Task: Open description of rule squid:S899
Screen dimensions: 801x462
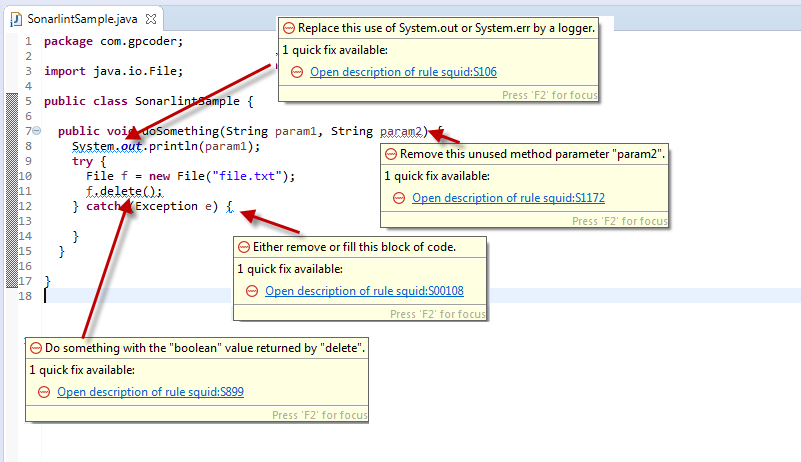Action: pyautogui.click(x=150, y=392)
